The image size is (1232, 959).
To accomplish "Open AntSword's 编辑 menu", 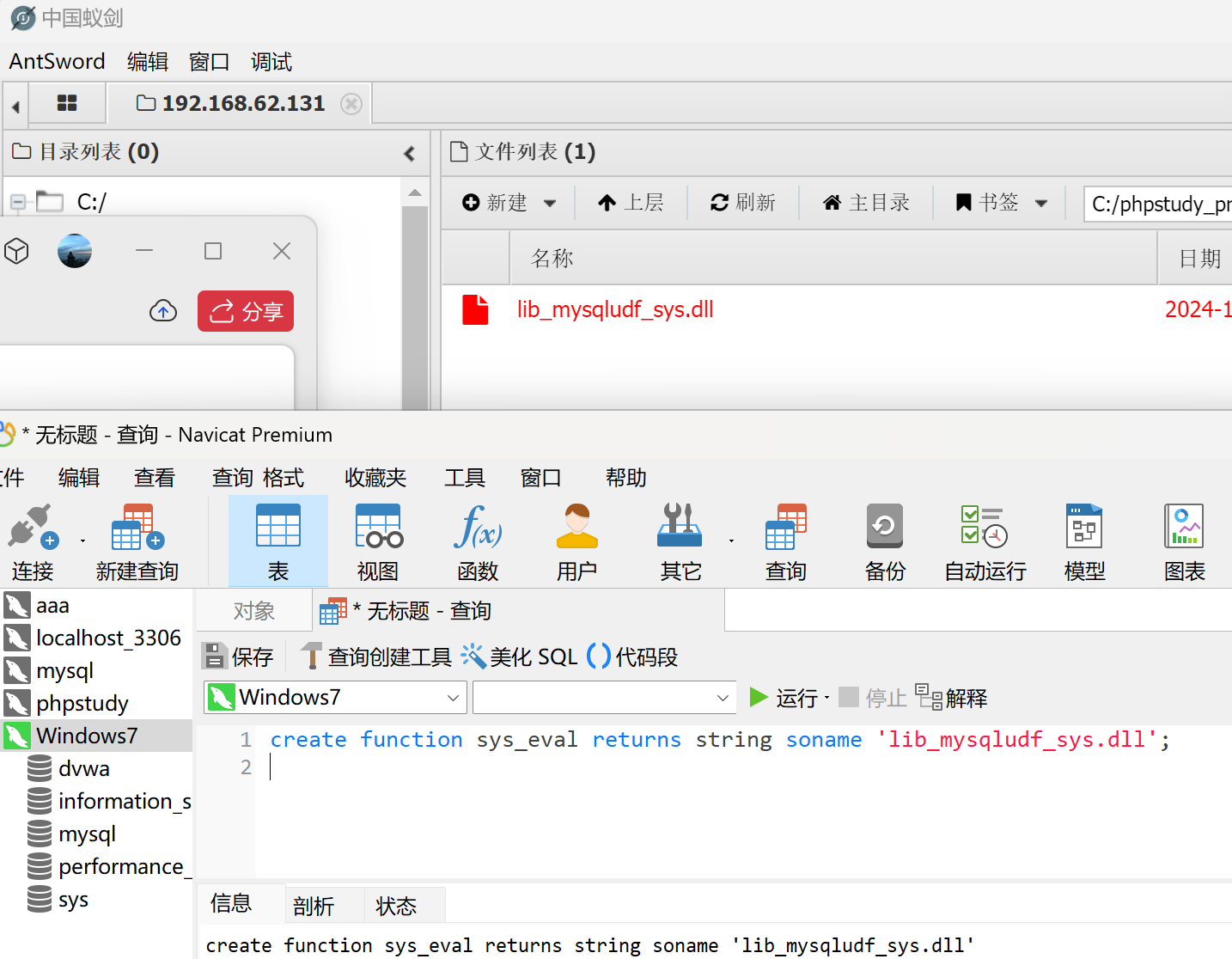I will tap(148, 62).
